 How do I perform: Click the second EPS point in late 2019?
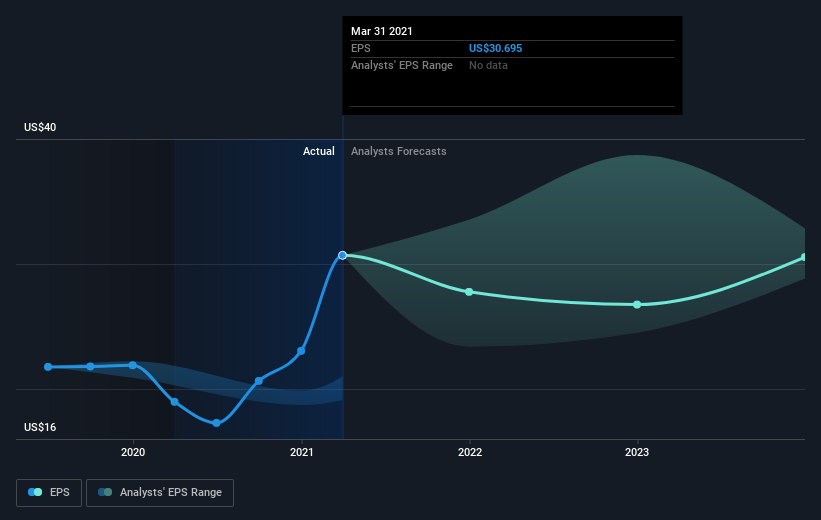pyautogui.click(x=91, y=366)
